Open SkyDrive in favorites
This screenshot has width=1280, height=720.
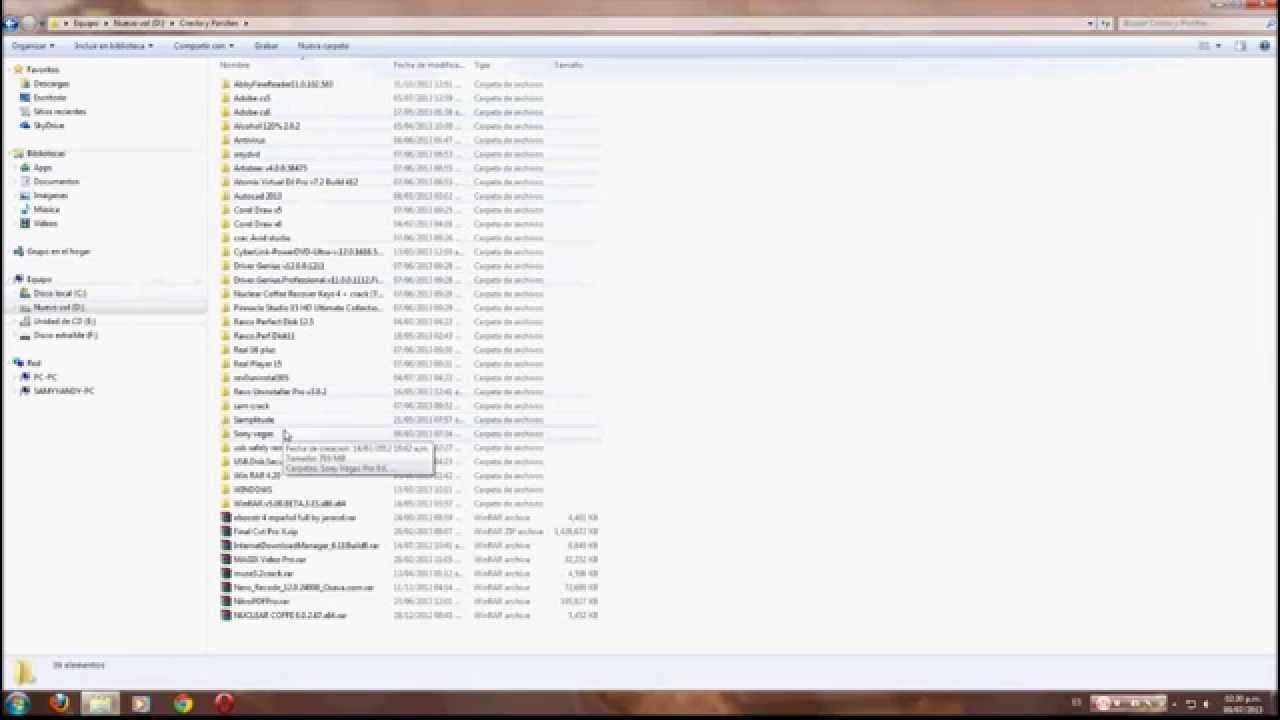tap(47, 126)
